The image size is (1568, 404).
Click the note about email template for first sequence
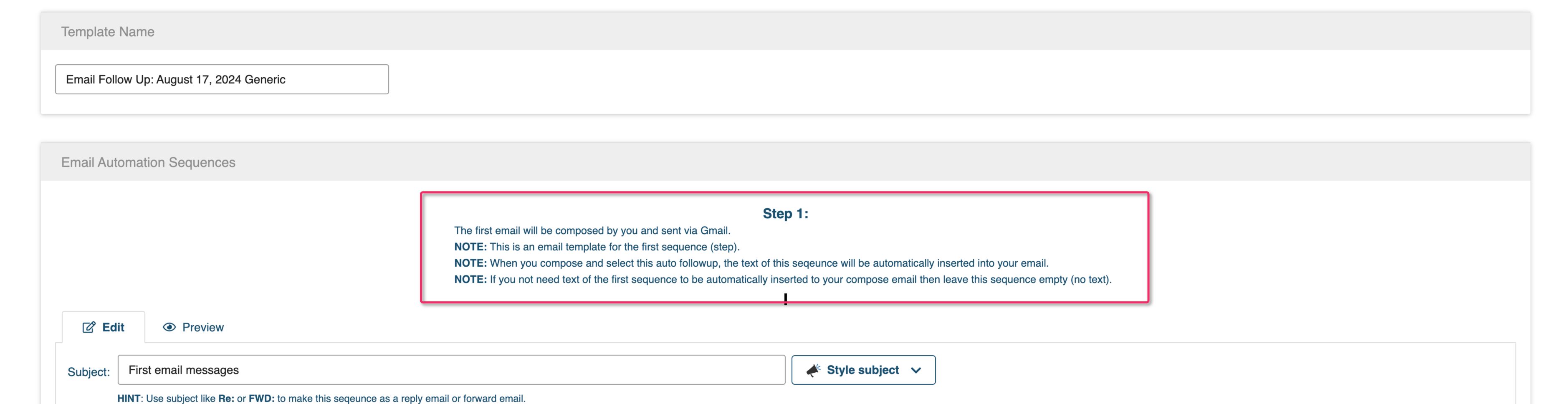point(597,247)
